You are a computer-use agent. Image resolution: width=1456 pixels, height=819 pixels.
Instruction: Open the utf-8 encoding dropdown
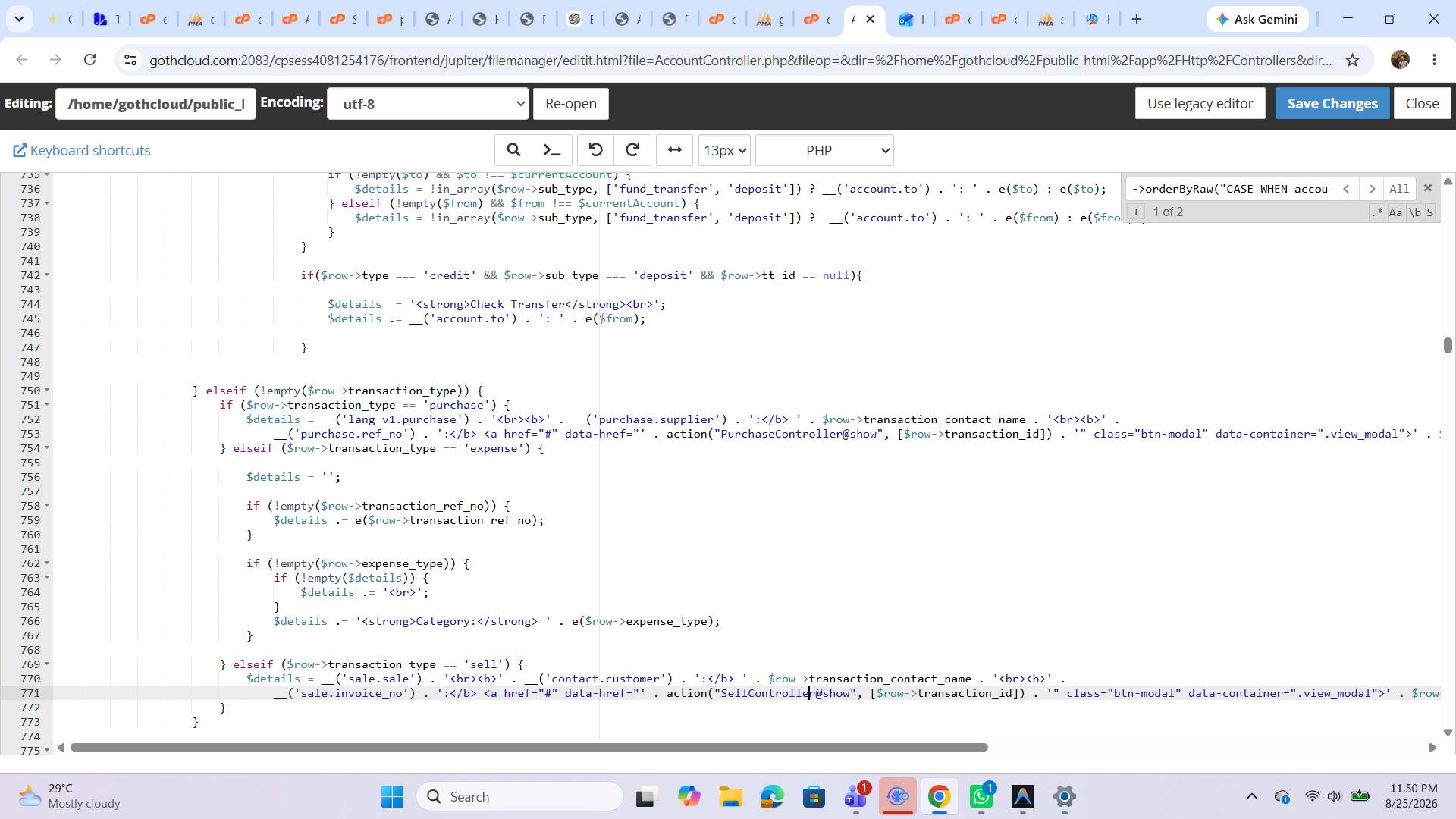coord(428,104)
